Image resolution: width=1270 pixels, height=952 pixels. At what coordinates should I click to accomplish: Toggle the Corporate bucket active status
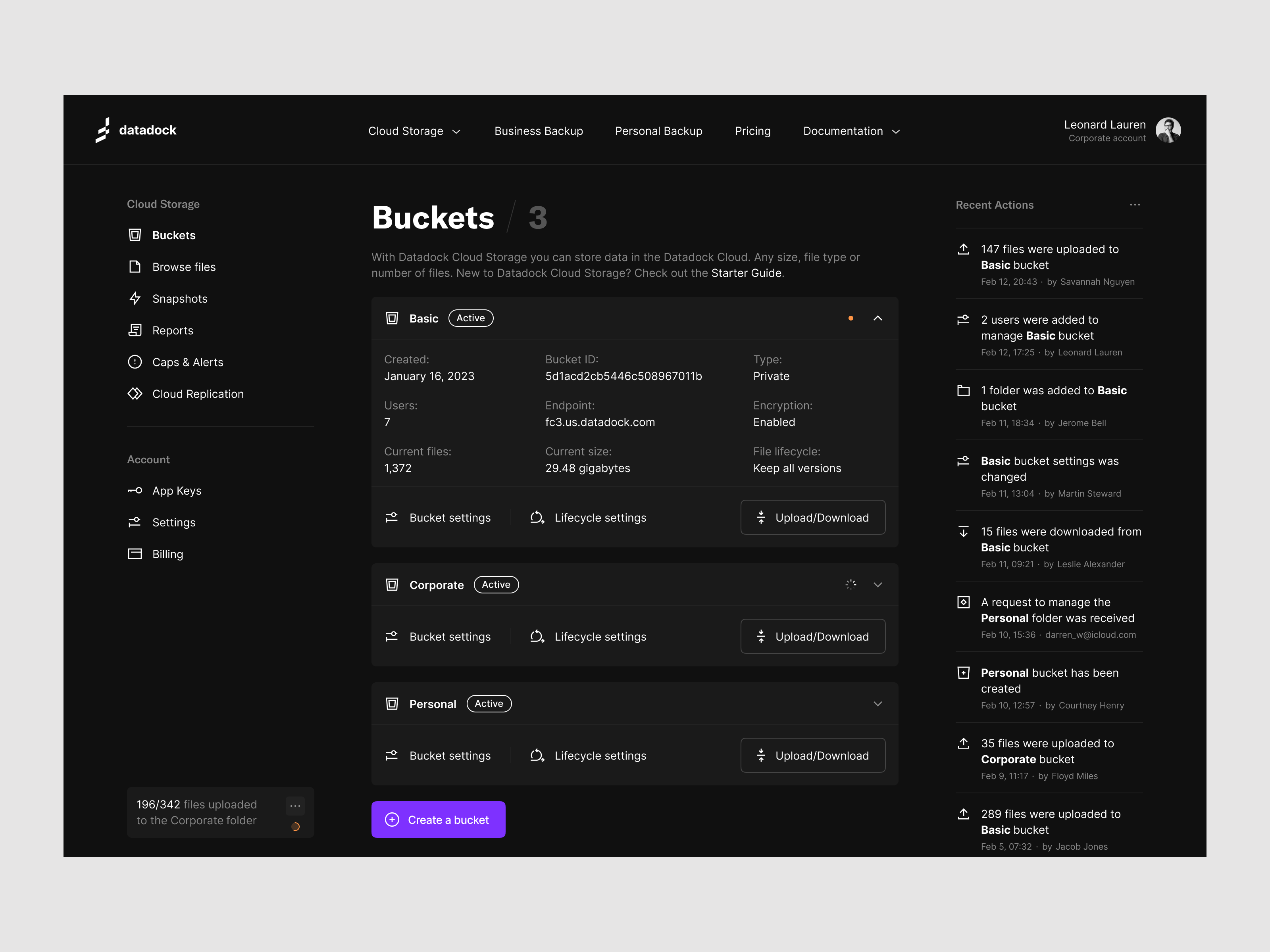pos(496,584)
